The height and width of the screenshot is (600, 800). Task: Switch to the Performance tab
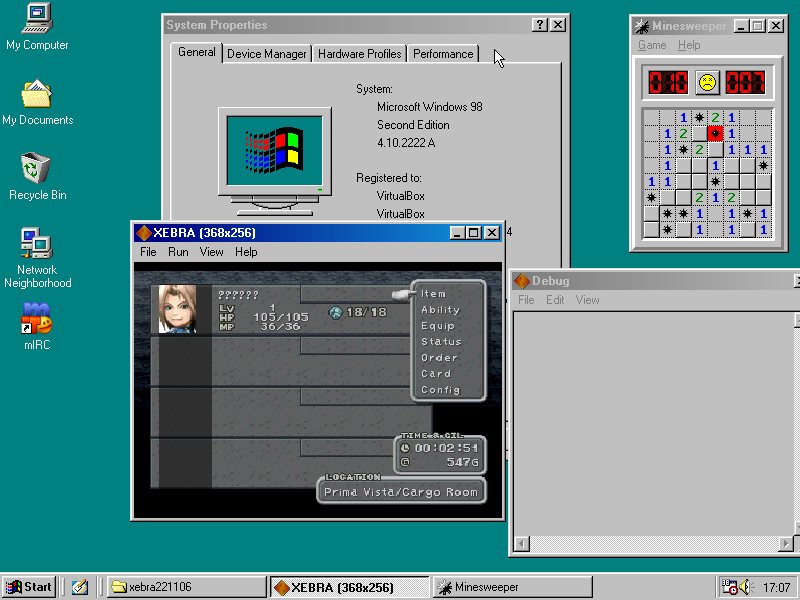pos(443,54)
